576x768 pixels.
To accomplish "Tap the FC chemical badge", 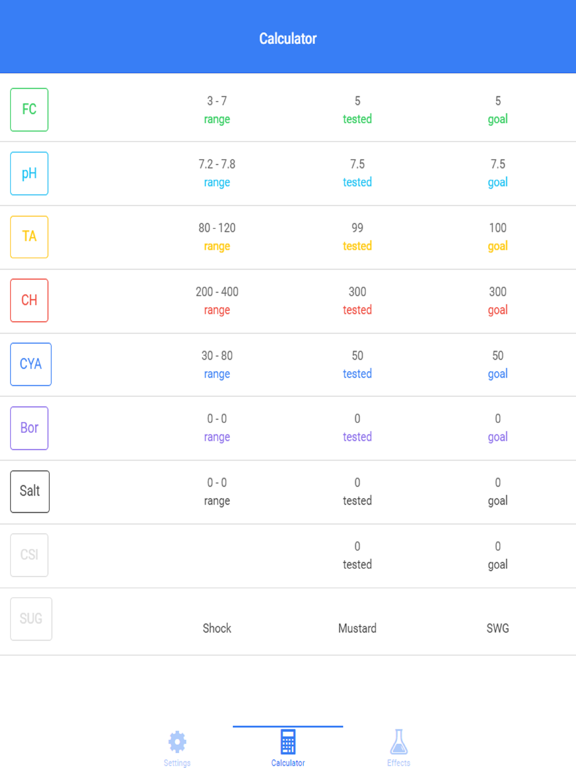I will [29, 110].
